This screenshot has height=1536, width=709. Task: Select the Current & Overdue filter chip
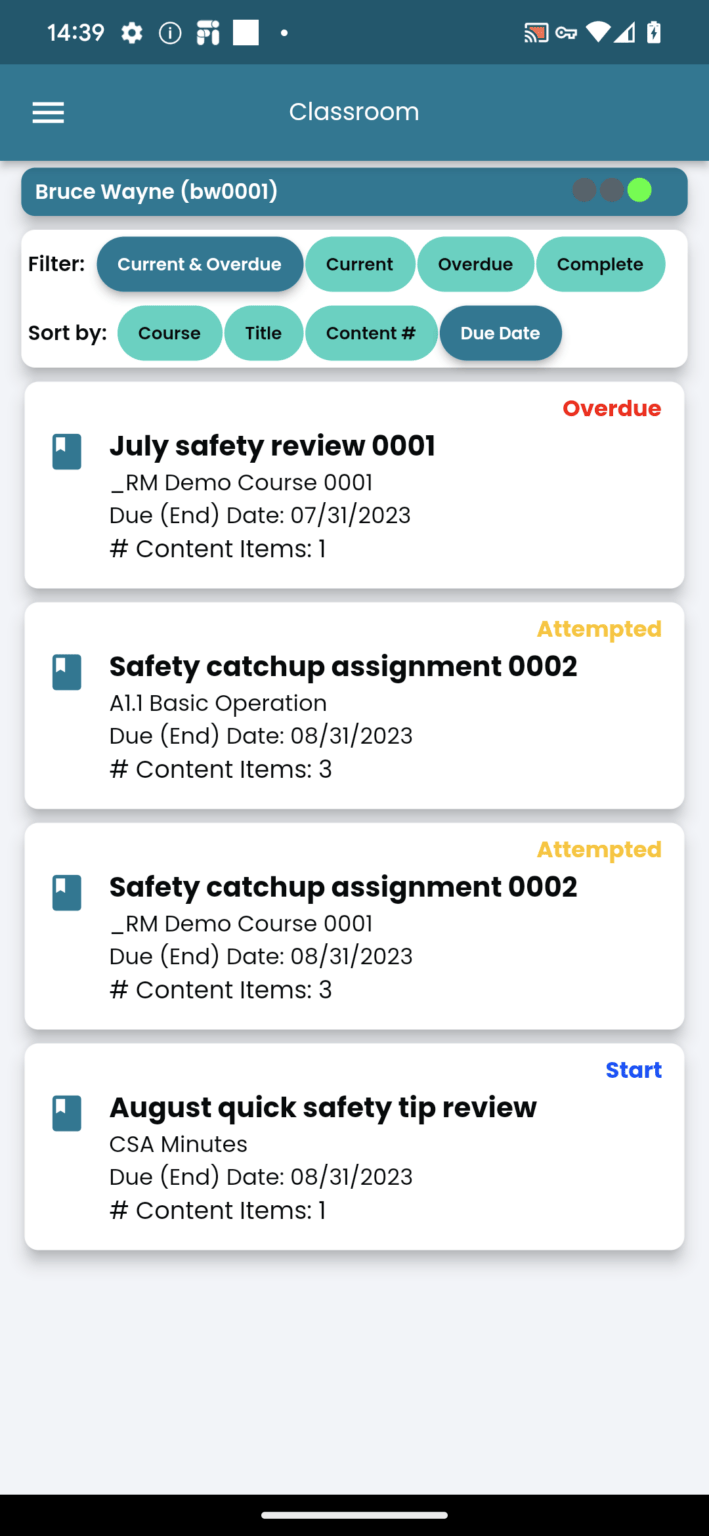pyautogui.click(x=199, y=264)
